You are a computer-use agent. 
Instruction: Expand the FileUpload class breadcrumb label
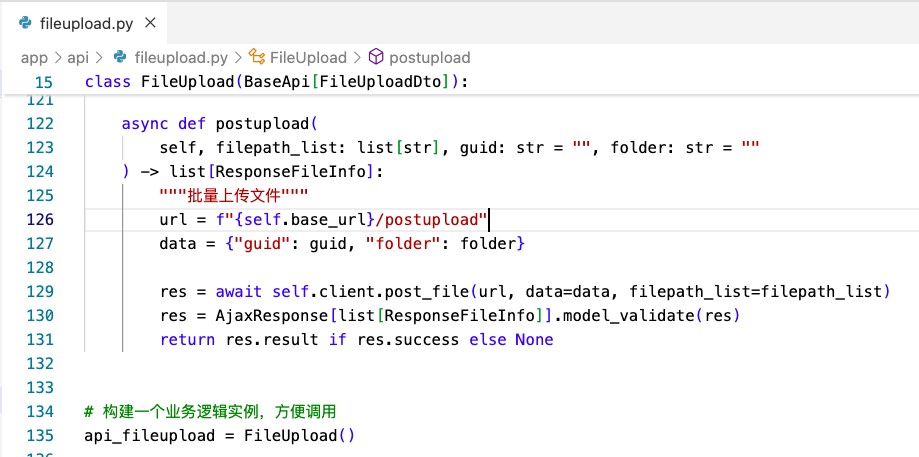click(x=308, y=57)
